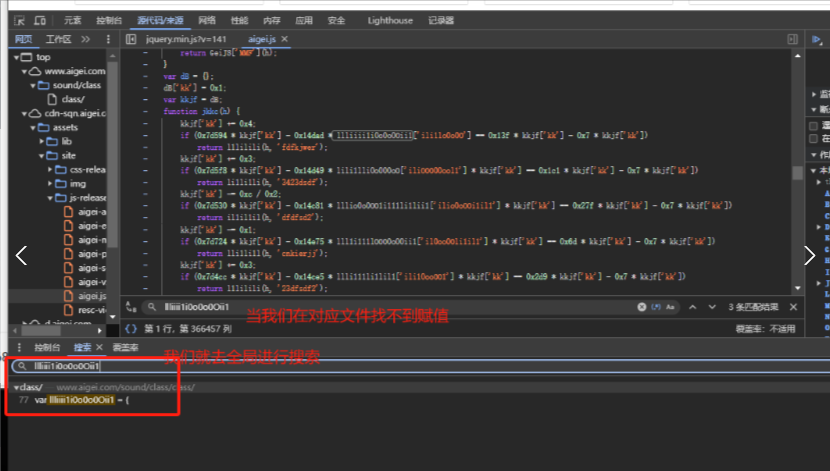This screenshot has width=830, height=471.
Task: Click the code editor scroll-down arrow
Action: point(798,288)
